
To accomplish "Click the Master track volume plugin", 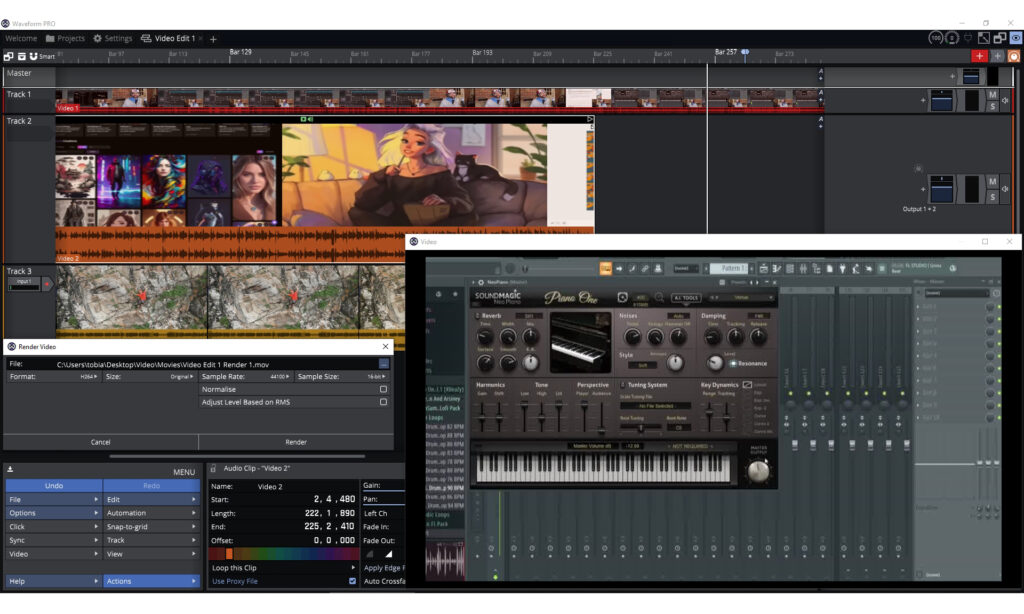I will [971, 76].
